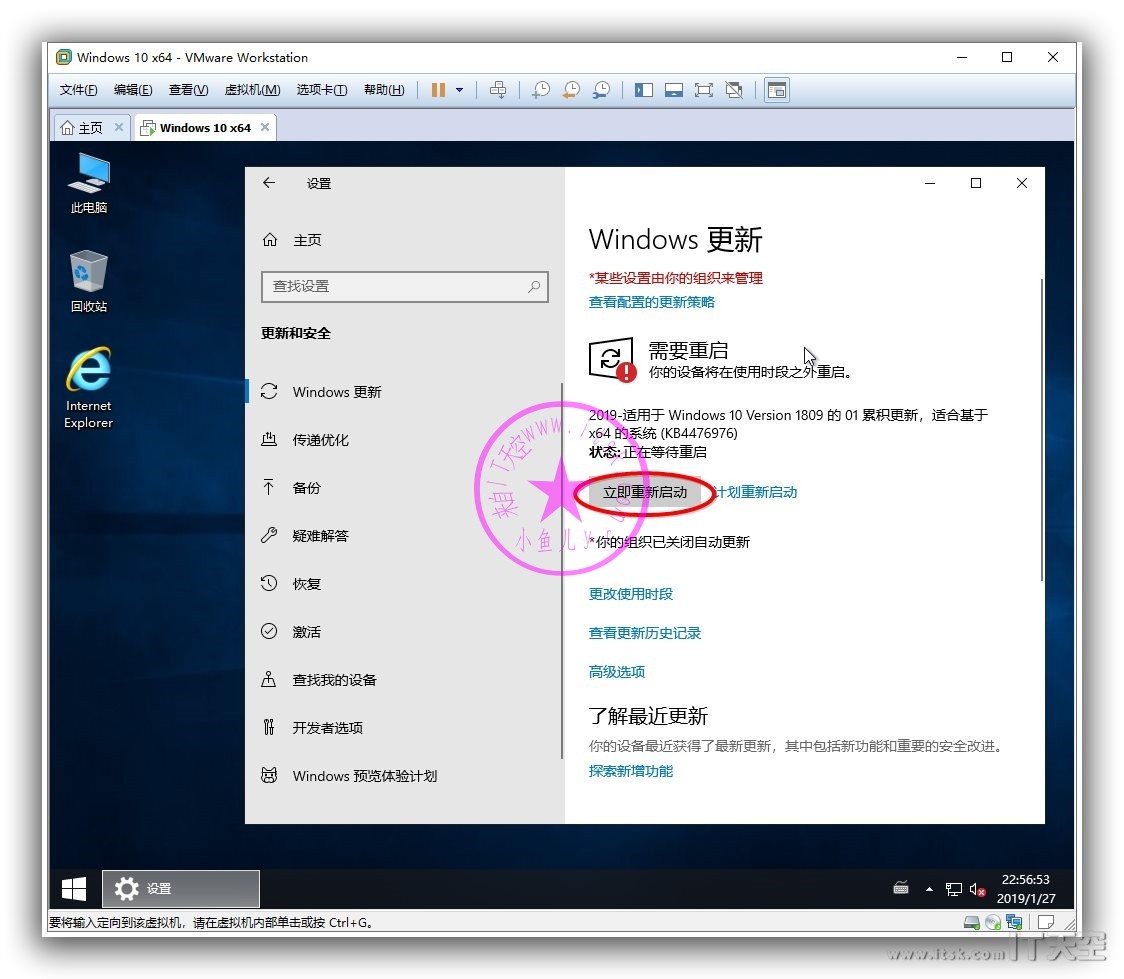1124x979 pixels.
Task: Click the 查看配置的更新策略 link
Action: (652, 302)
